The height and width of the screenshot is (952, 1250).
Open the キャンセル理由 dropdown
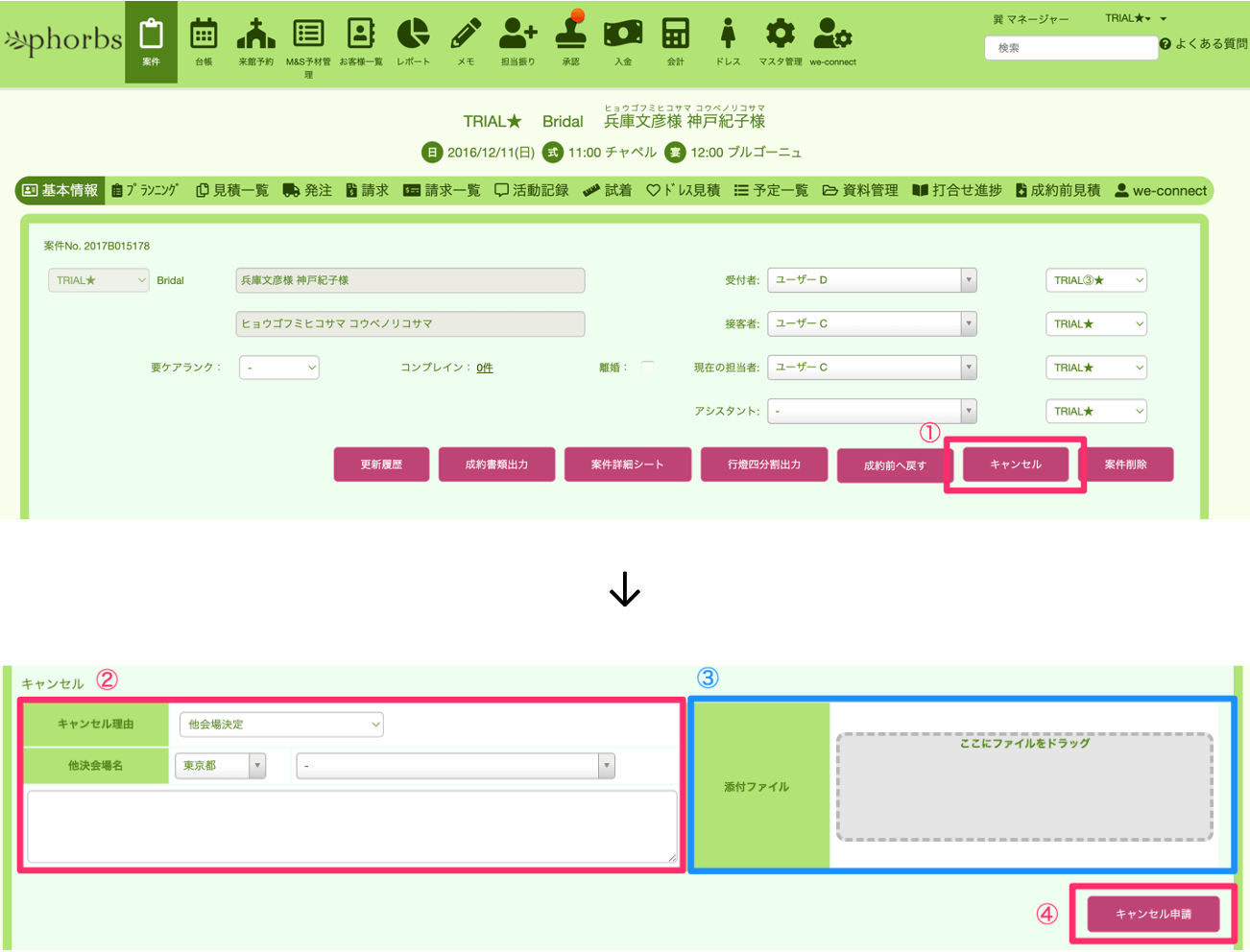click(x=281, y=725)
